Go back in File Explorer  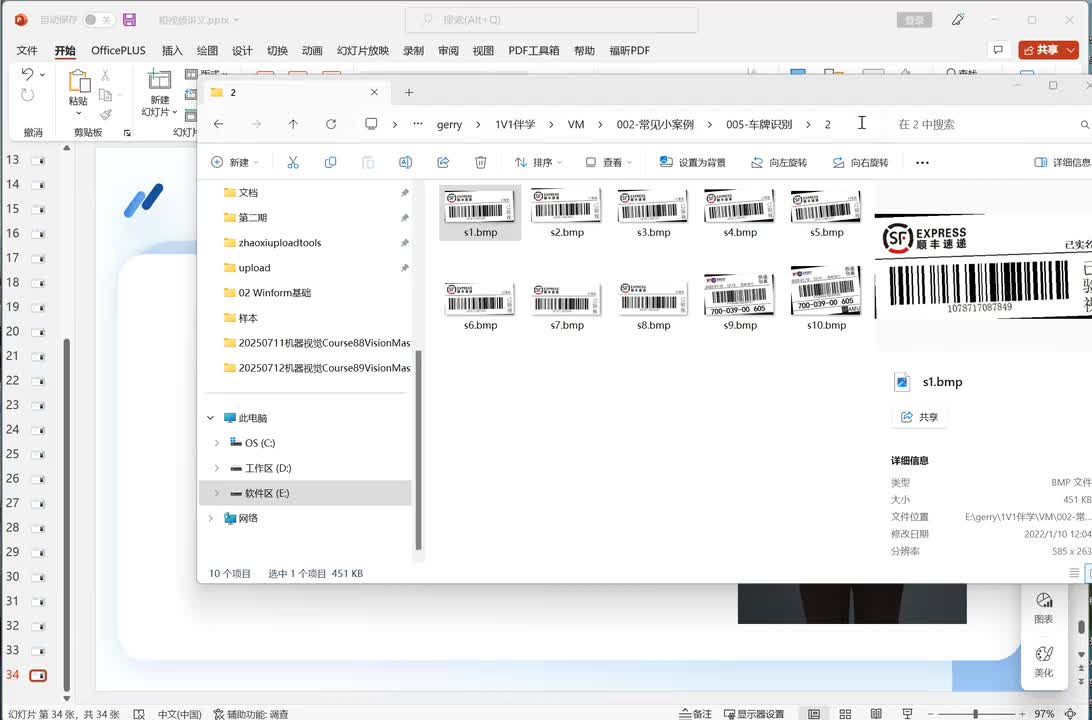tap(219, 124)
